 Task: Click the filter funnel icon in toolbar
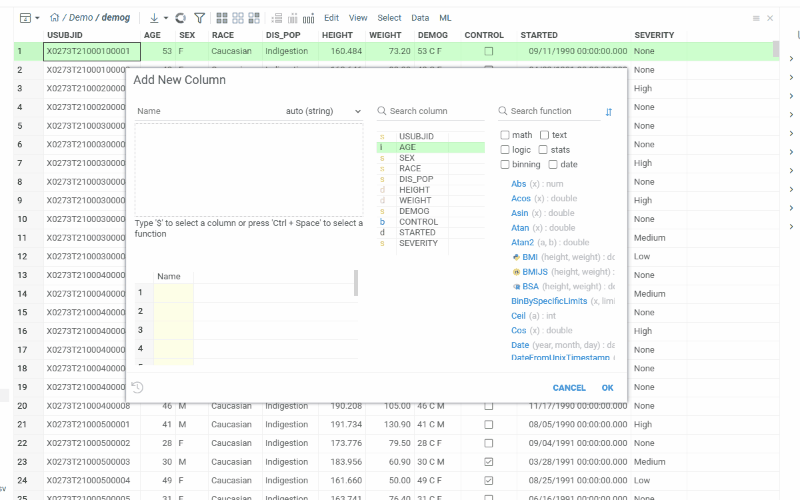(x=199, y=18)
